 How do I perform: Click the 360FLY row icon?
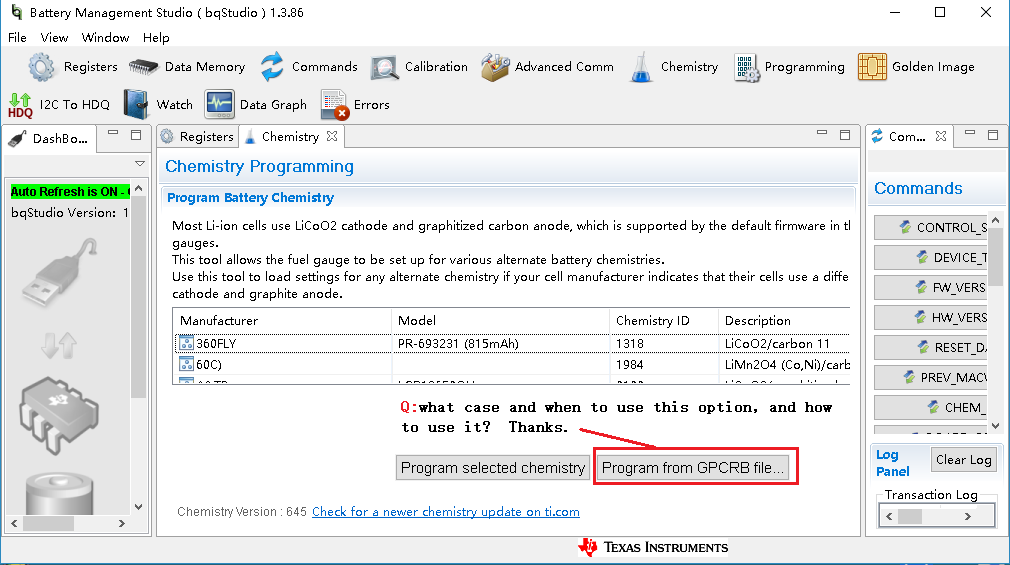(186, 343)
